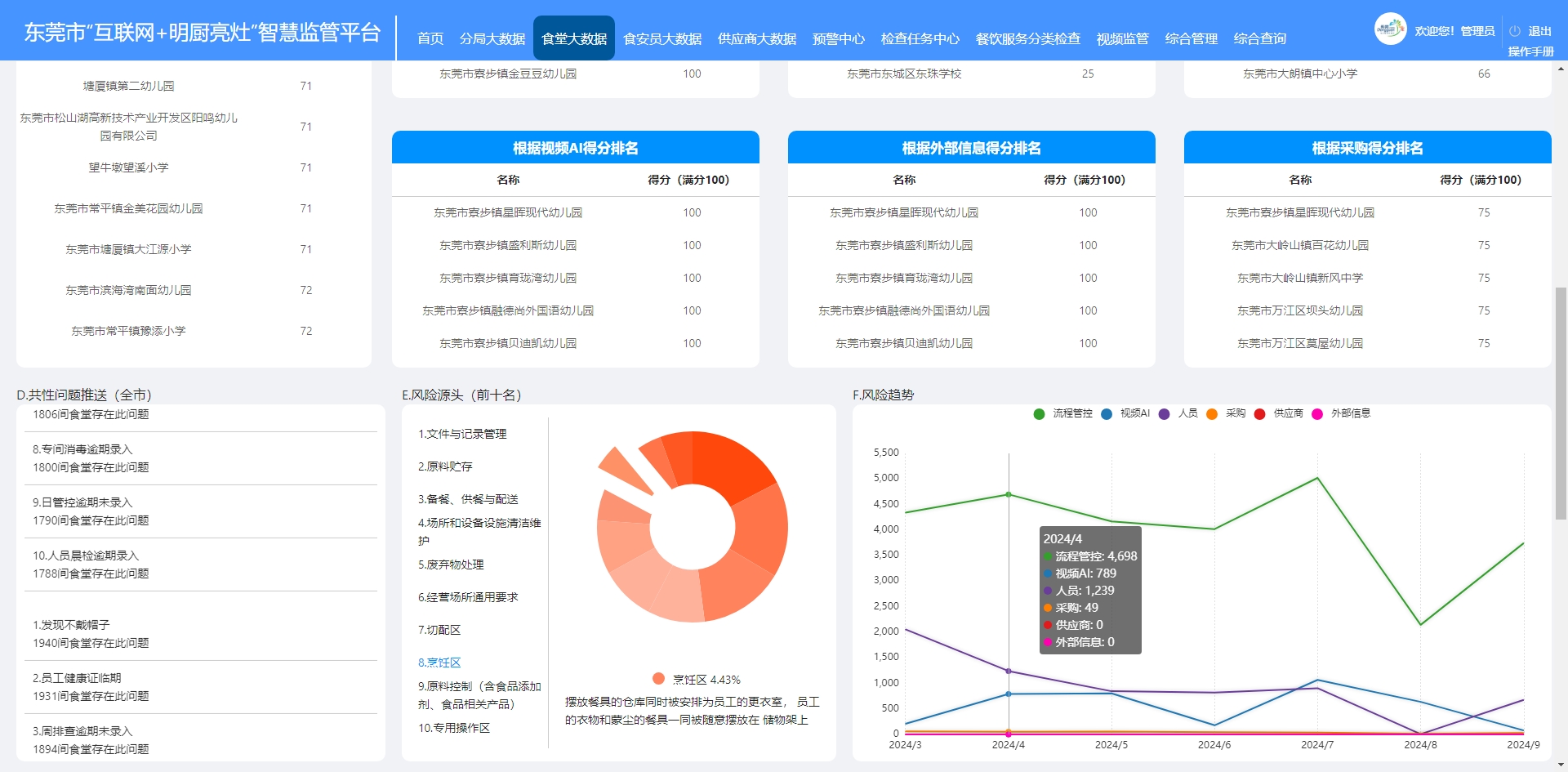Click 东莞市万江区莫屋幼儿园 row
Screen dimensions: 1568x772
1368,343
